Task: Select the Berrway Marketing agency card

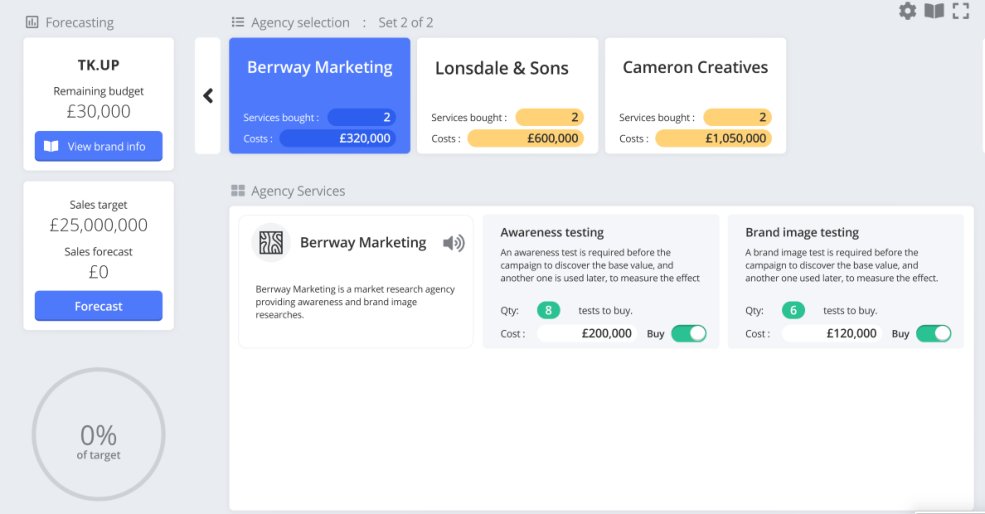Action: pyautogui.click(x=320, y=96)
